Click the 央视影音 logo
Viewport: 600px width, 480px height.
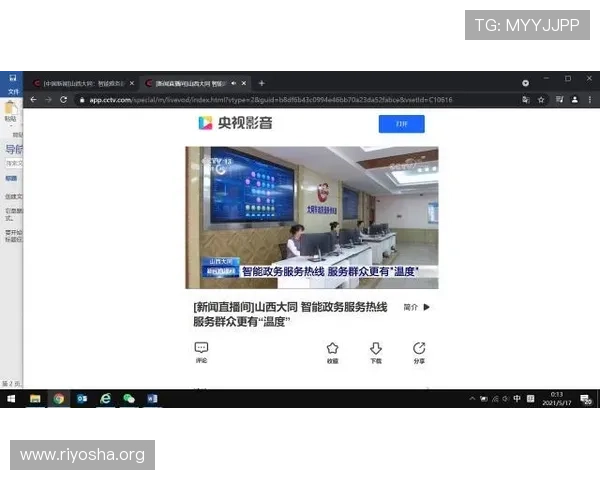(x=235, y=123)
